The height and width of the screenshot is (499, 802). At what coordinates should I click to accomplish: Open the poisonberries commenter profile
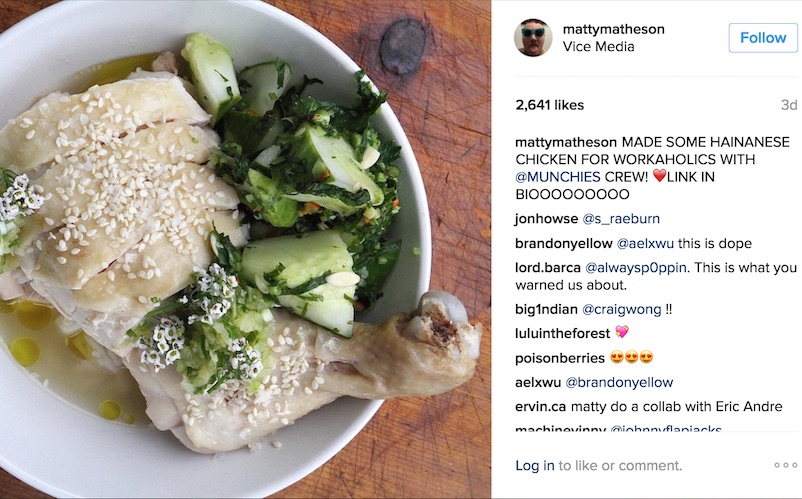pos(560,358)
